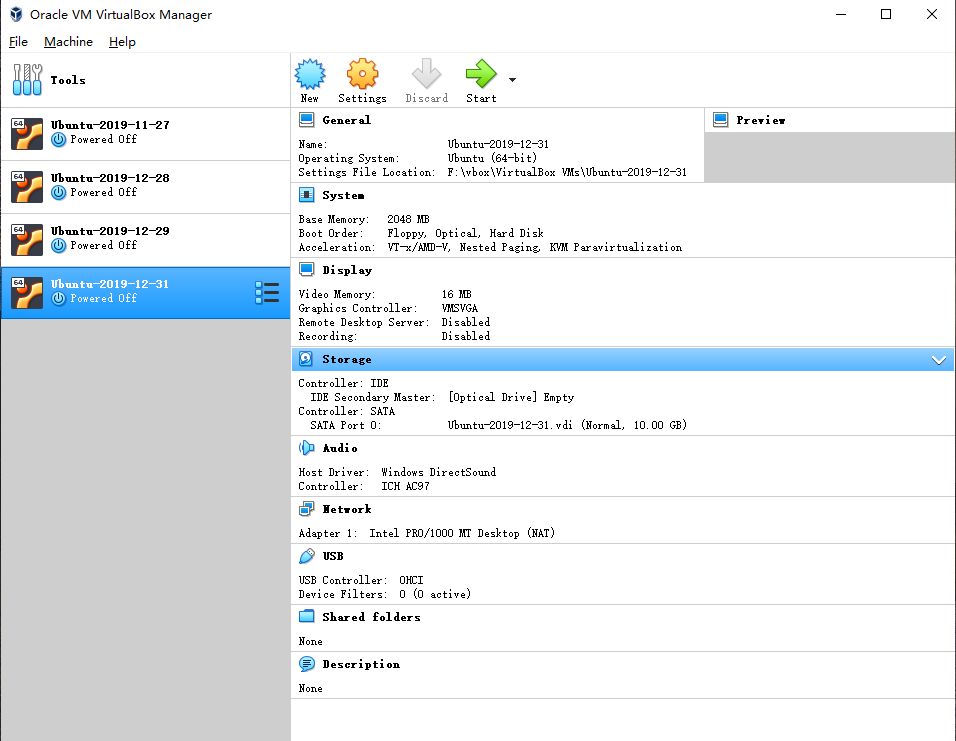Select the Ubuntu-2019-12-29 virtual machine

[x=145, y=240]
